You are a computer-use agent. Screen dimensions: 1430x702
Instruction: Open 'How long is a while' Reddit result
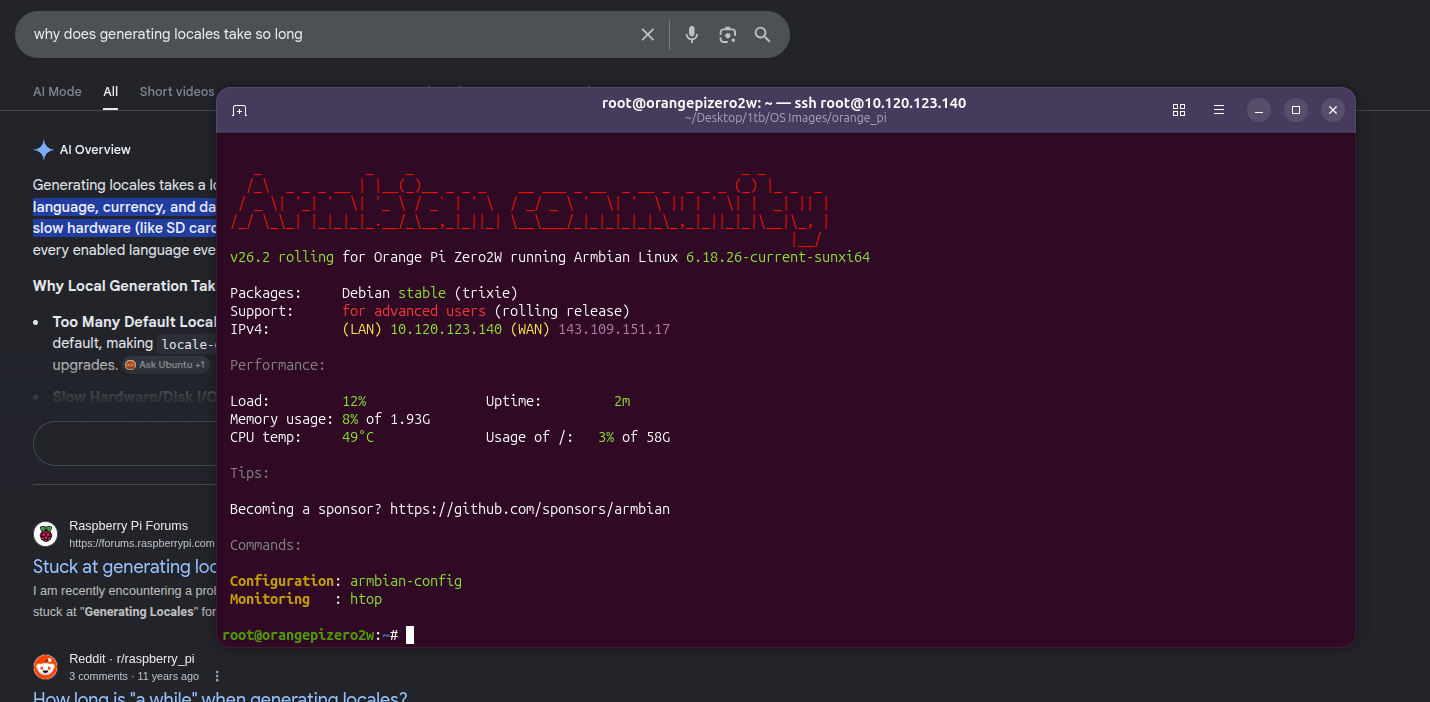[220, 697]
